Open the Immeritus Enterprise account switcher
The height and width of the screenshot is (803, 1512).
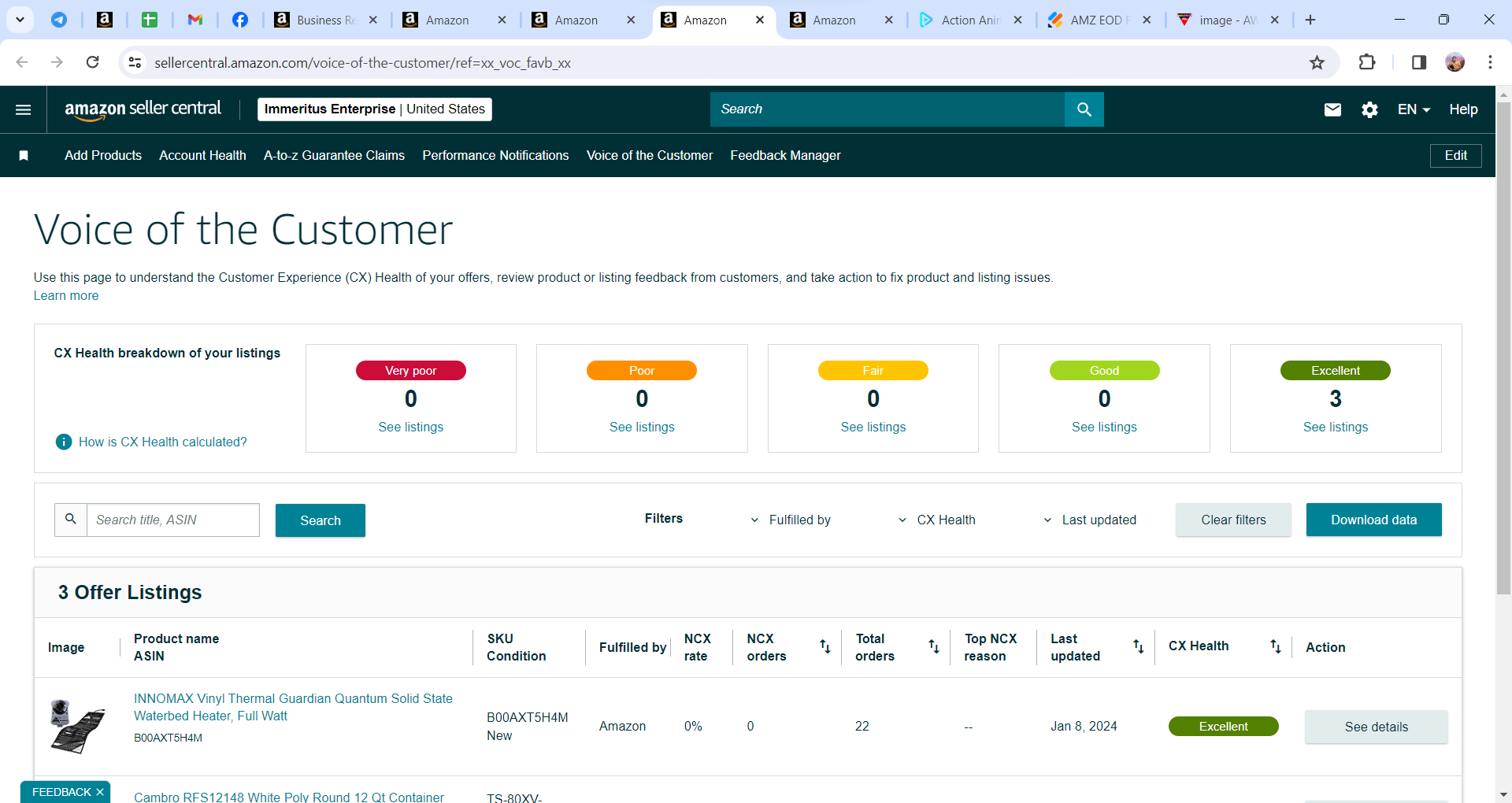(x=375, y=109)
